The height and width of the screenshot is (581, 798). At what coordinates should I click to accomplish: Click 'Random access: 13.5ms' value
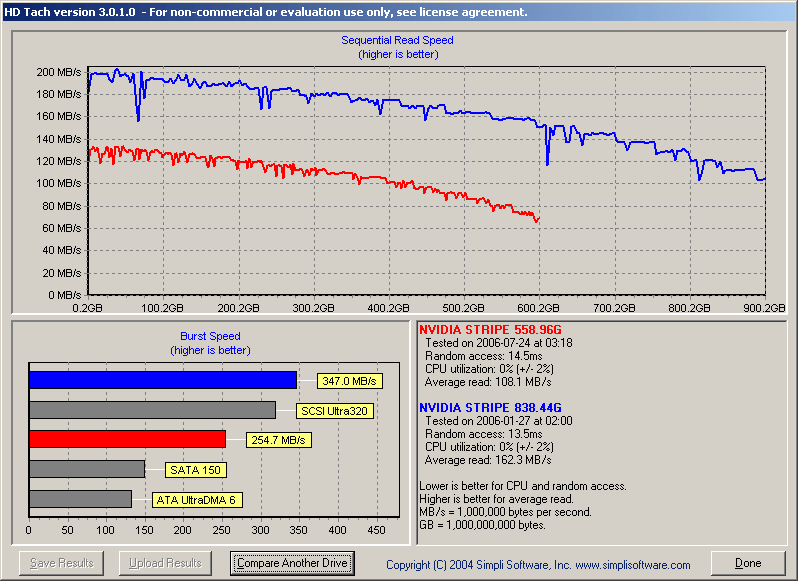tap(483, 434)
